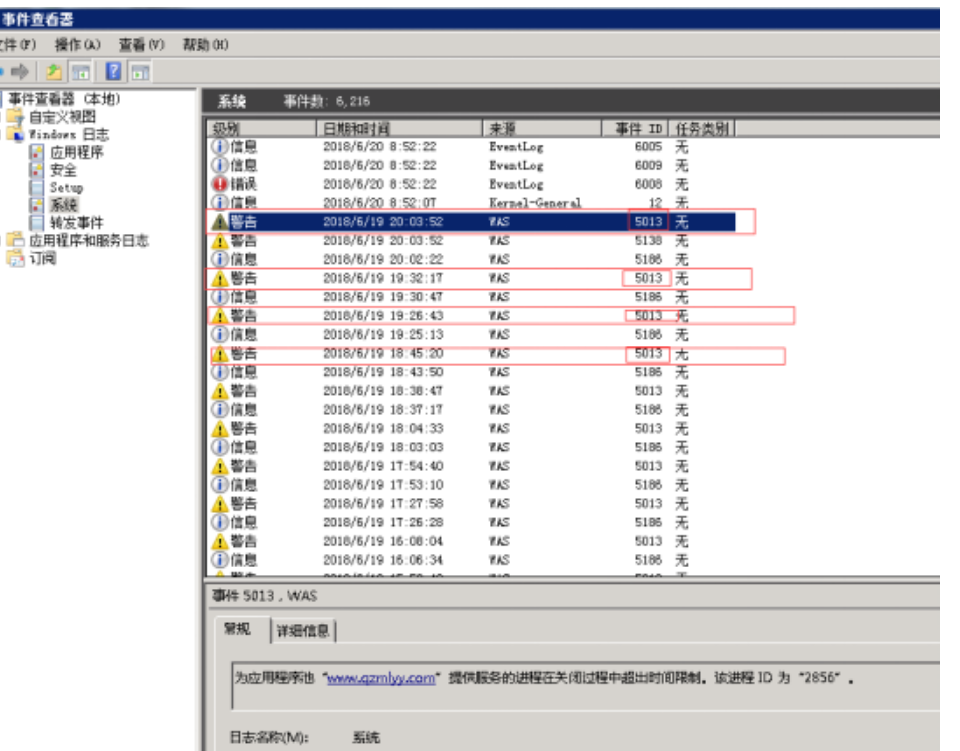Open the 帮助(H) menu

click(205, 45)
